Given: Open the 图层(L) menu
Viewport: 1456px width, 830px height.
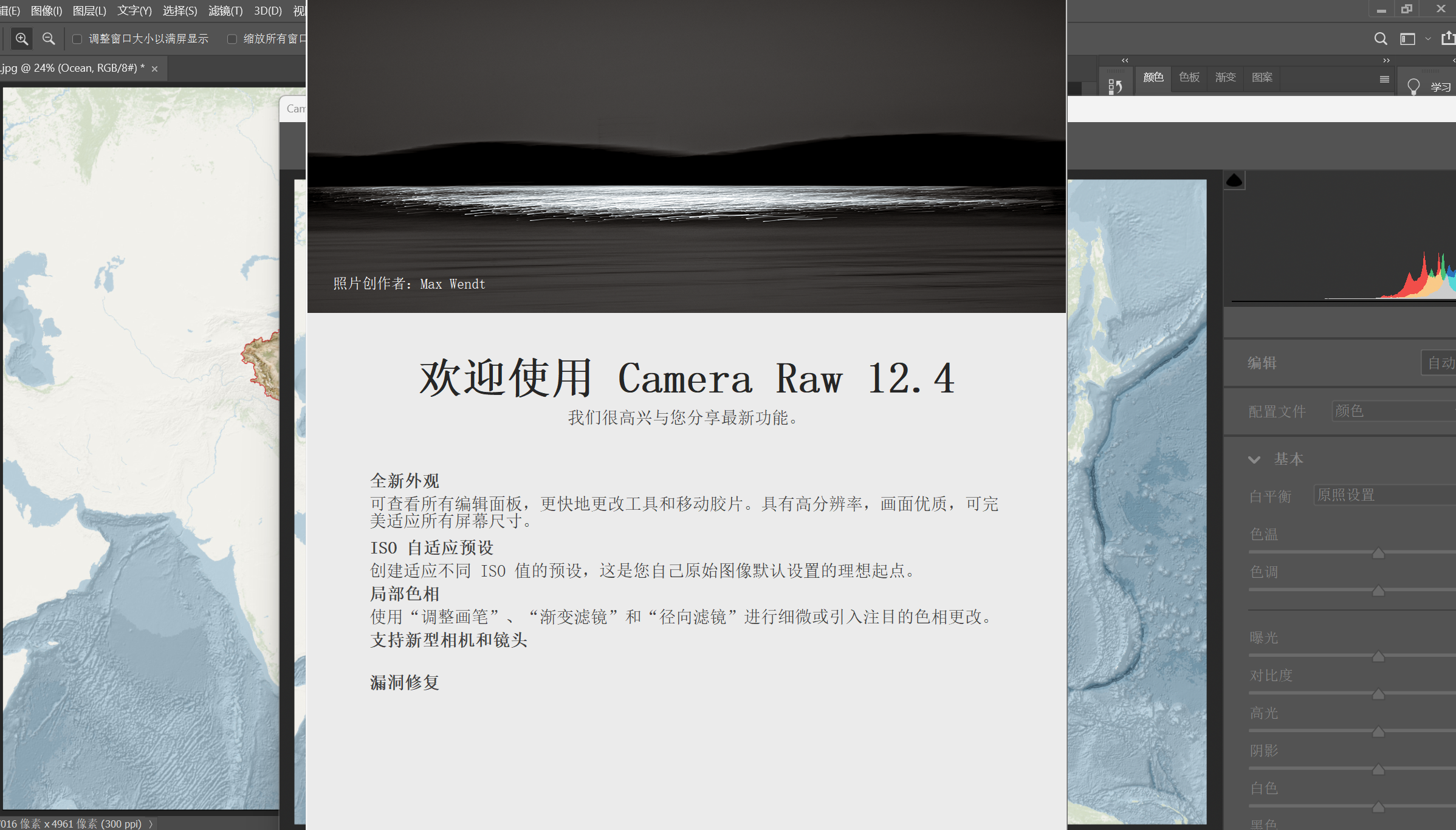Looking at the screenshot, I should [x=89, y=11].
